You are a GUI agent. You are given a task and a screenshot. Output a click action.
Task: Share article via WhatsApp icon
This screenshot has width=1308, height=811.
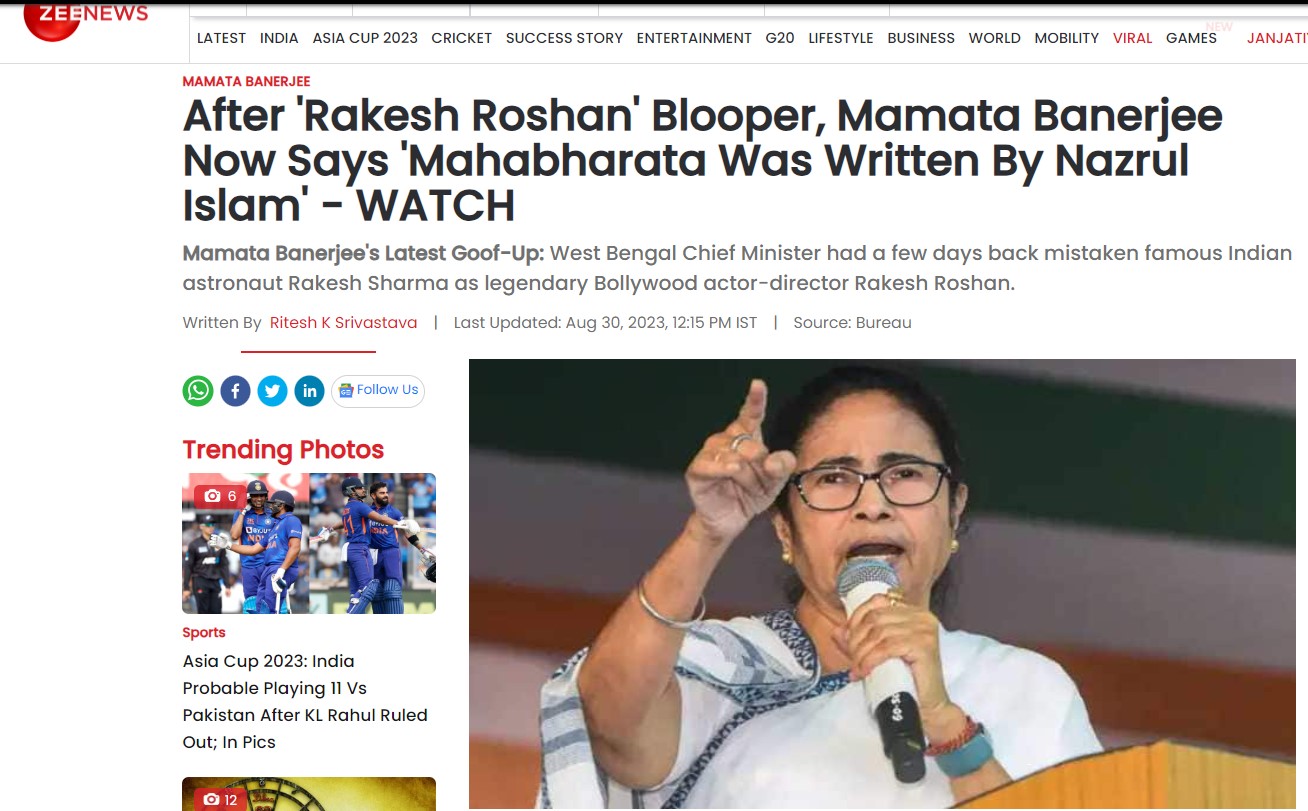tap(198, 390)
